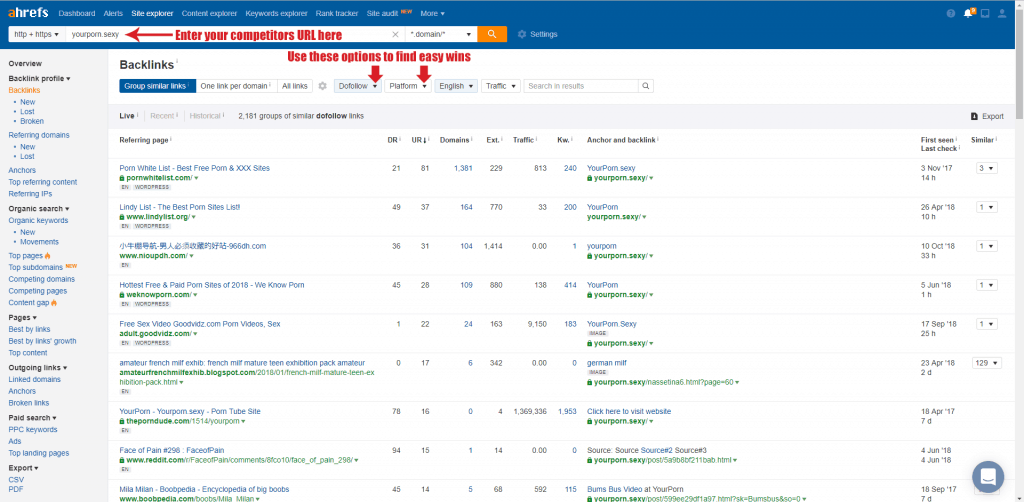
Task: Click the flame icon next to Content gap
Action: point(54,303)
